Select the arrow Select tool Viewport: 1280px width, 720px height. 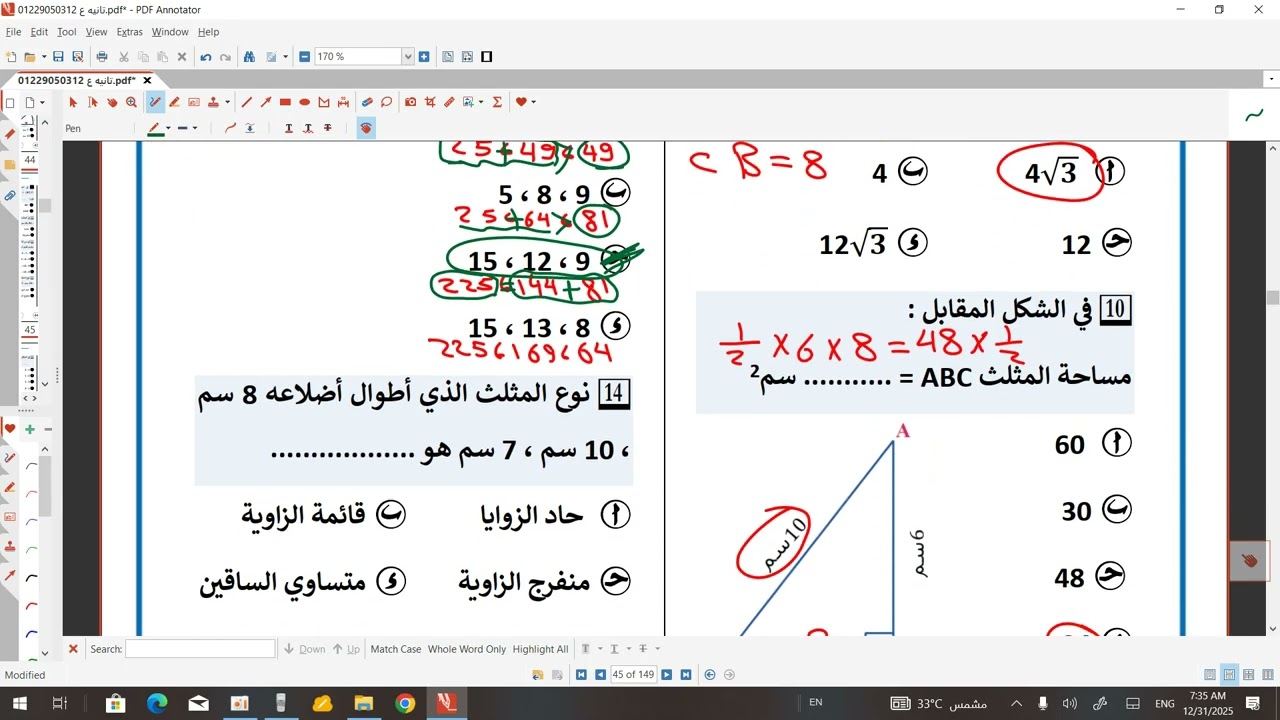pos(73,102)
